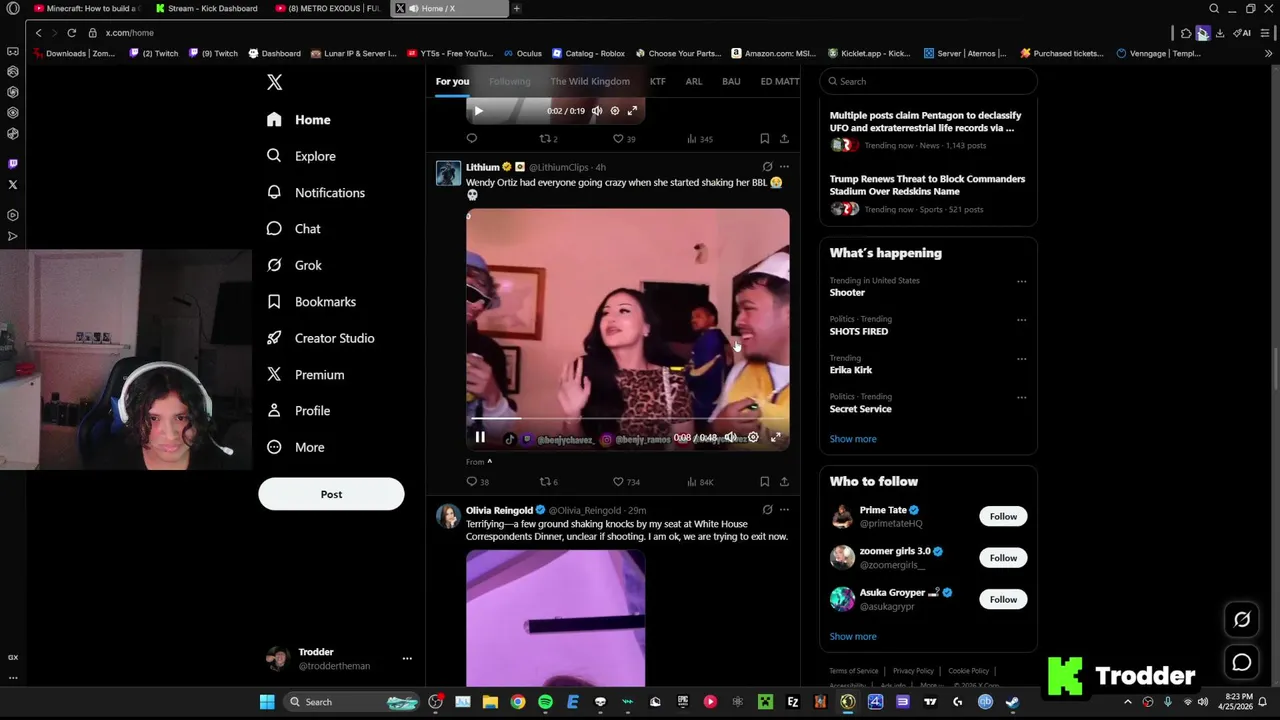Image resolution: width=1280 pixels, height=720 pixels.
Task: Open the X logo home link
Action: click(x=275, y=83)
